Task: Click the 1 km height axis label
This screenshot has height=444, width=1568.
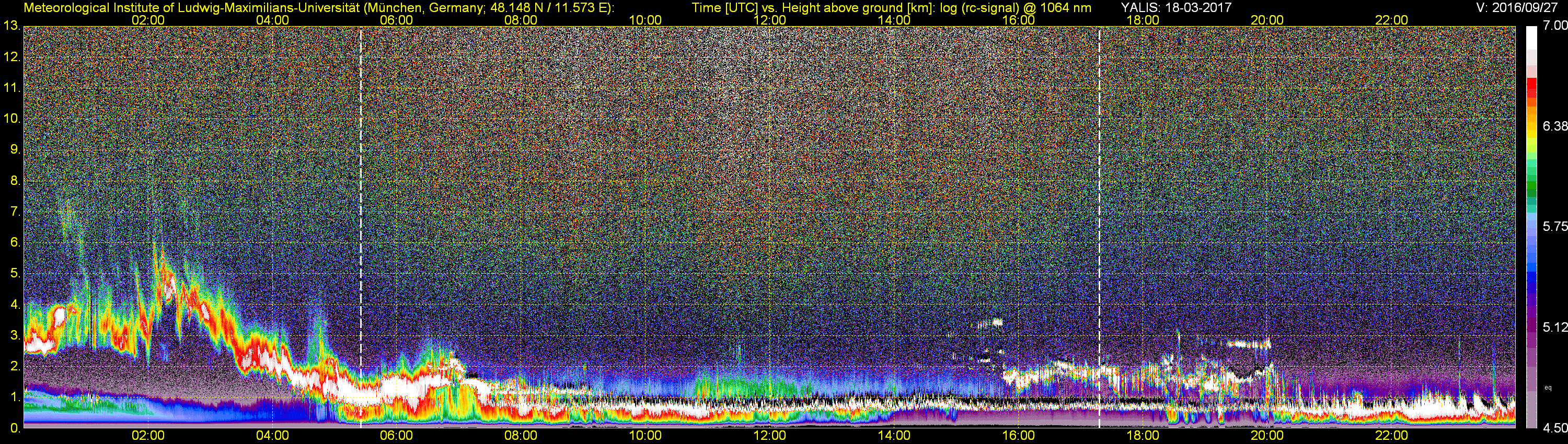Action: (x=15, y=396)
